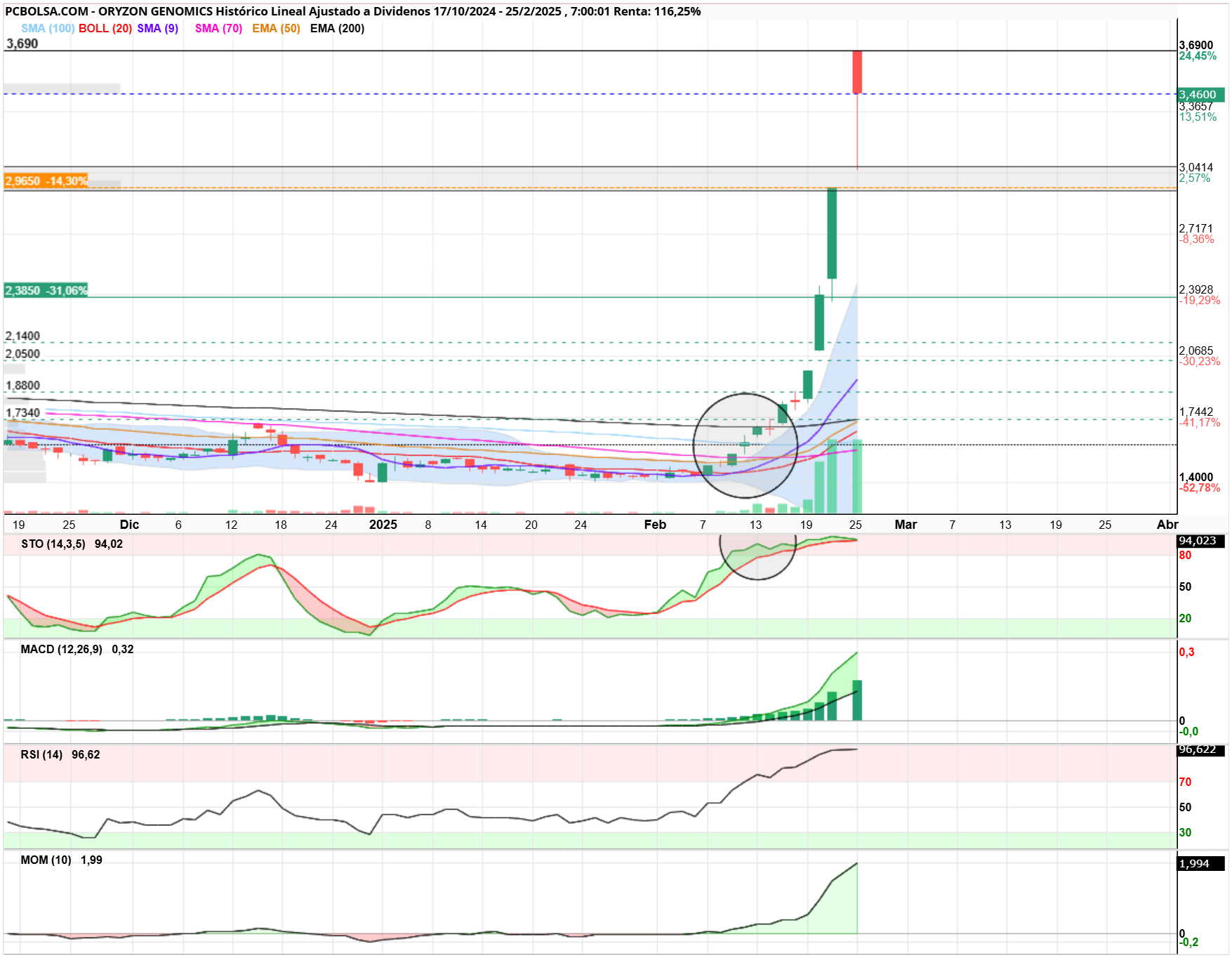Click the last MACD histogram bar
Screen dimensions: 1232x958
coord(857,700)
